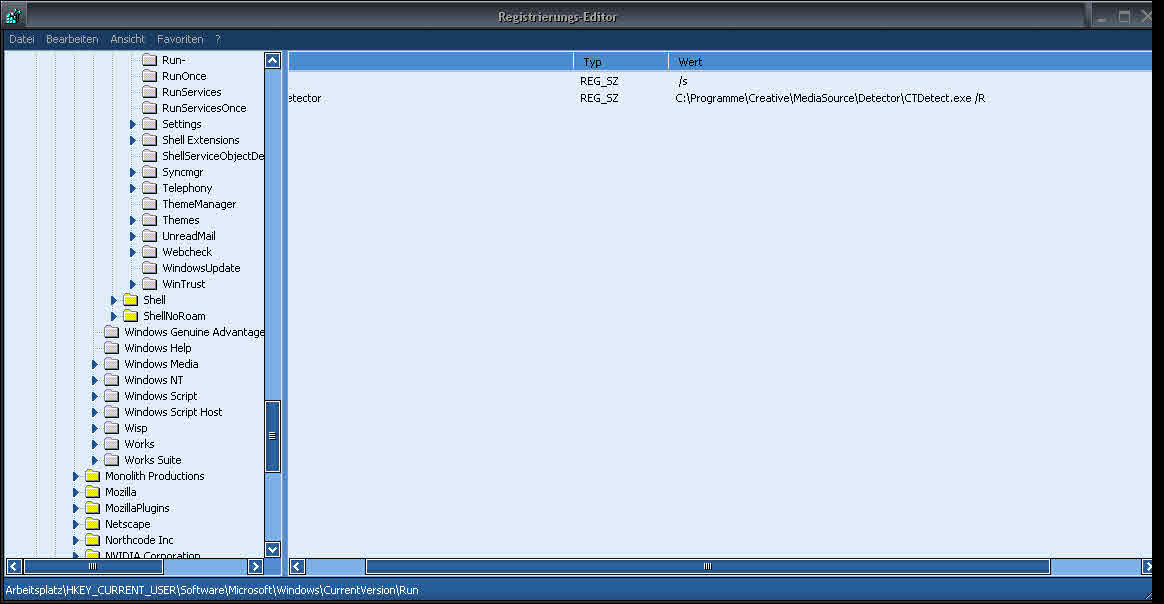Click values pane horizontal scroll left arrow
1164x604 pixels.
(x=297, y=567)
